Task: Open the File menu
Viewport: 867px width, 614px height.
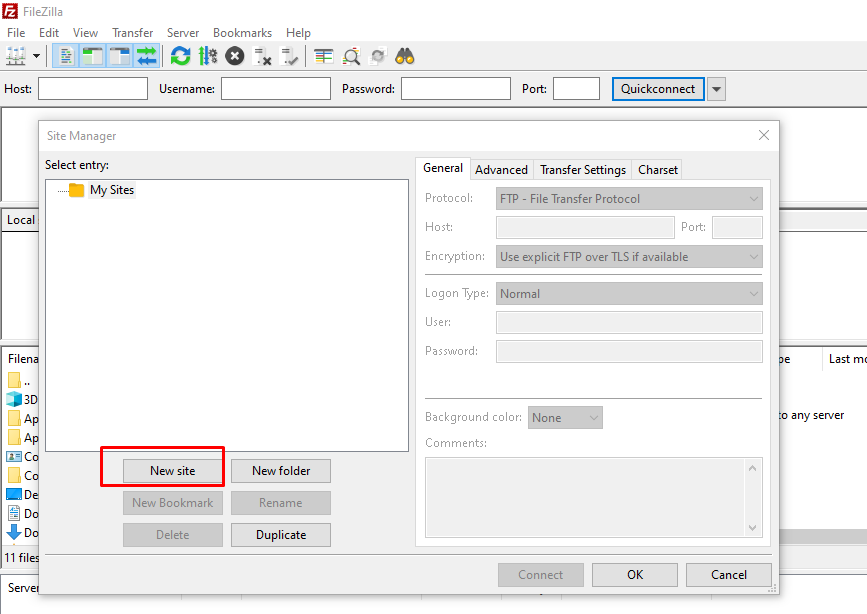Action: (16, 33)
